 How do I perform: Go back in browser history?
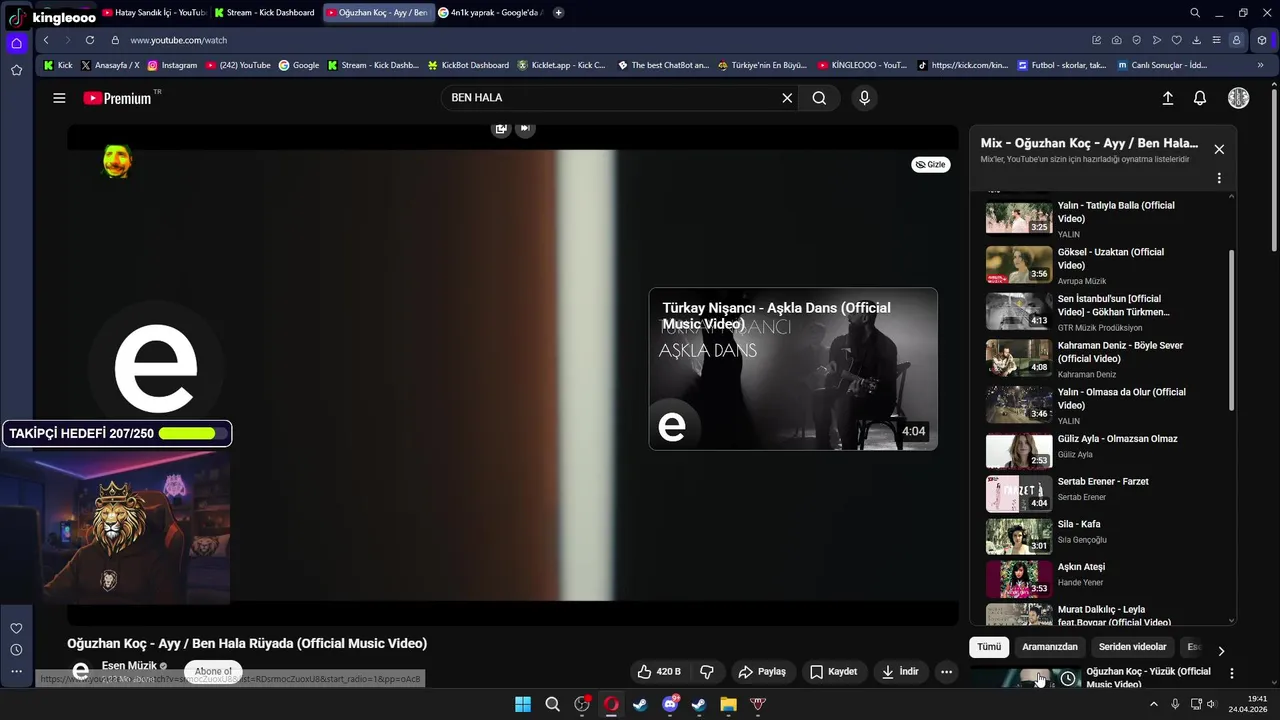pos(46,40)
